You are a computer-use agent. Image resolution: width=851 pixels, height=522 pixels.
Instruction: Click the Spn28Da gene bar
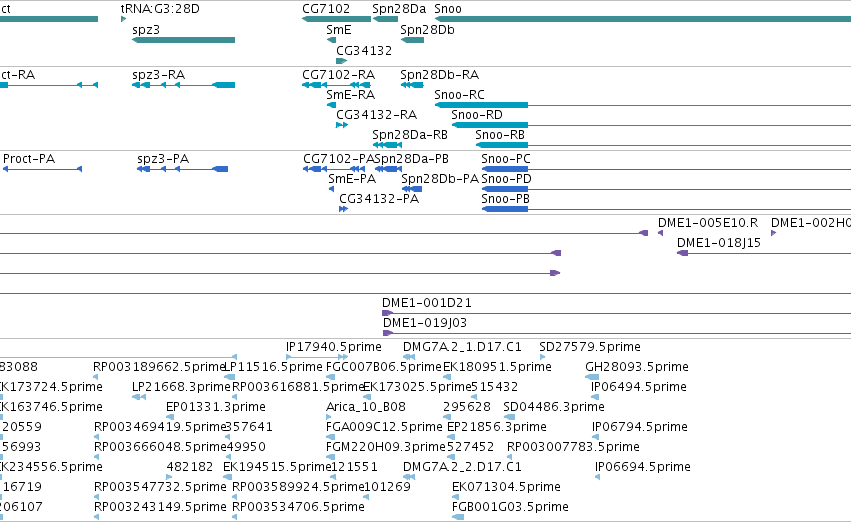tap(386, 19)
